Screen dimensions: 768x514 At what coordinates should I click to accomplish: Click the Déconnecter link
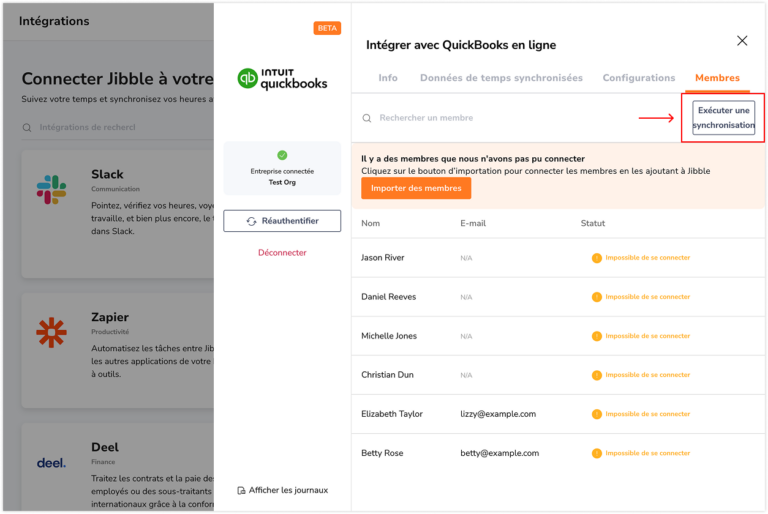pyautogui.click(x=282, y=253)
